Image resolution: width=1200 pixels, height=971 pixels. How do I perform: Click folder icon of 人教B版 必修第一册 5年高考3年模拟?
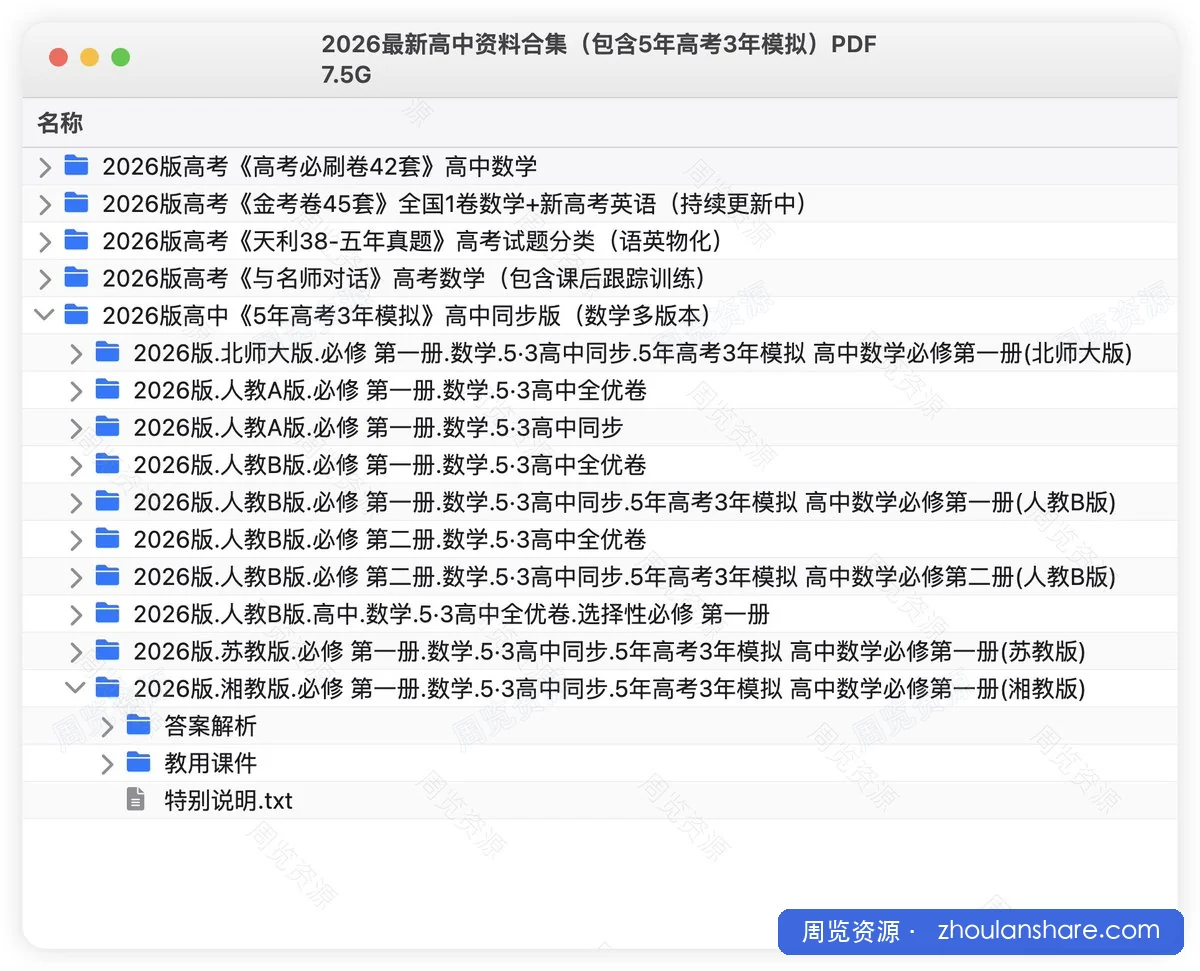[108, 501]
